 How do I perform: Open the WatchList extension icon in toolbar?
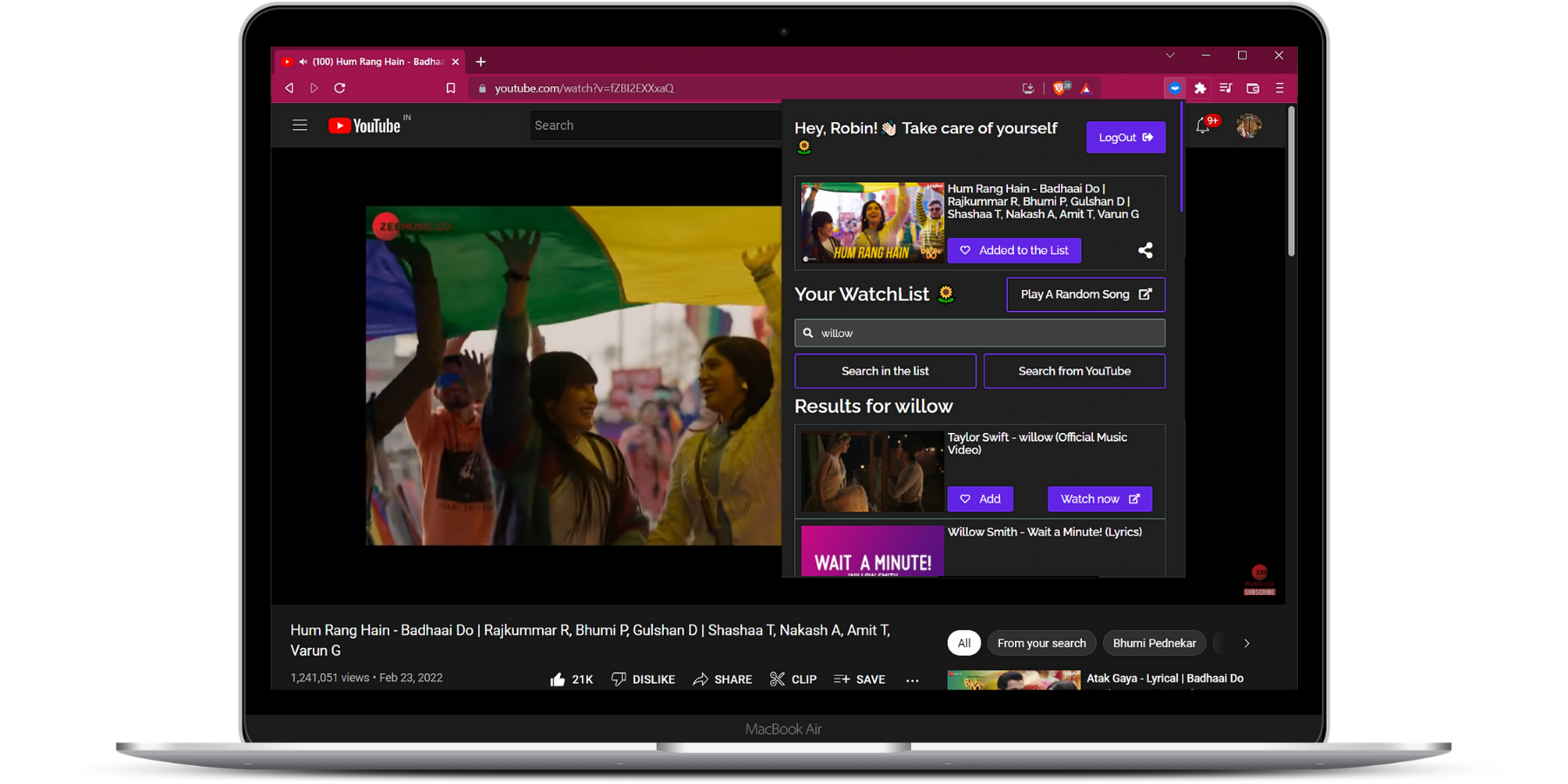click(1174, 88)
